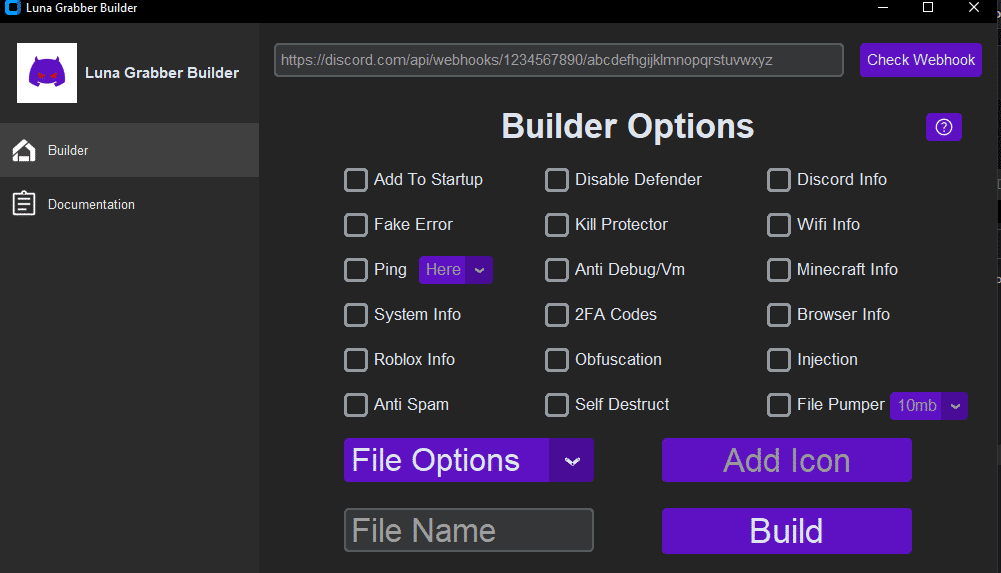
Task: Tick the Fake Error checkbox
Action: (x=356, y=225)
